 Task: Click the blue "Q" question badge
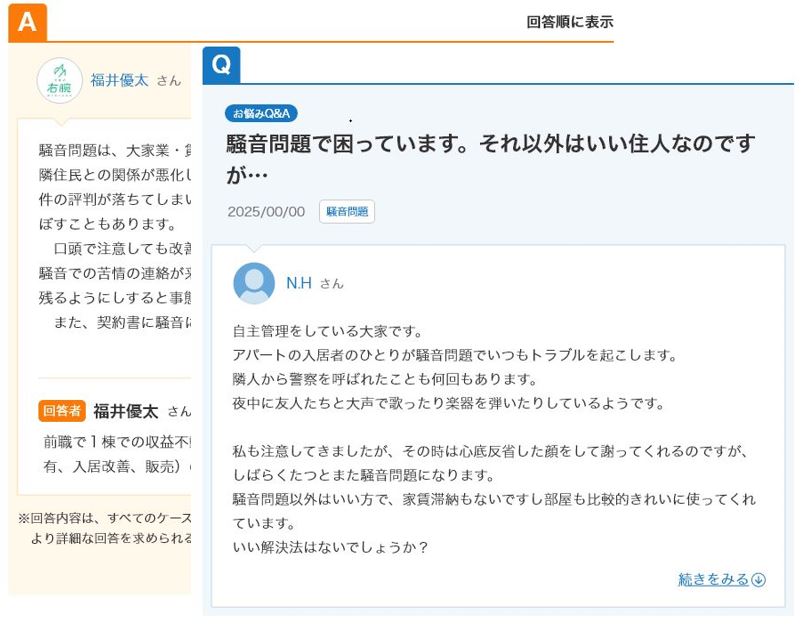[221, 65]
